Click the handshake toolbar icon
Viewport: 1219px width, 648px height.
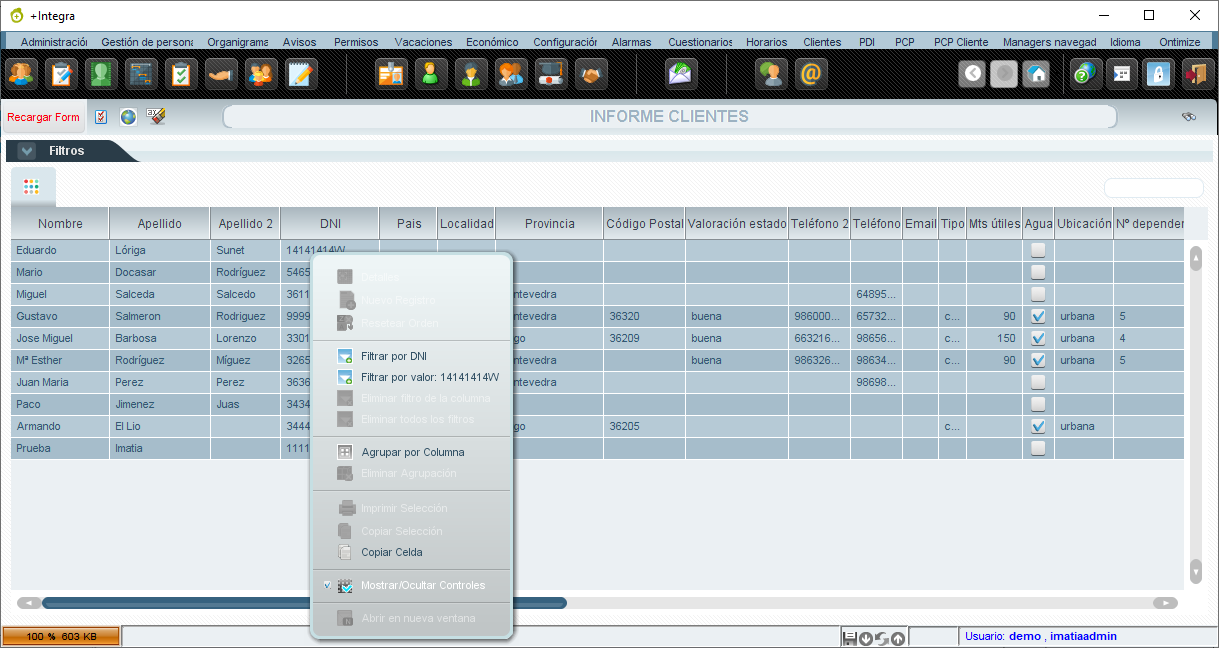click(x=591, y=74)
